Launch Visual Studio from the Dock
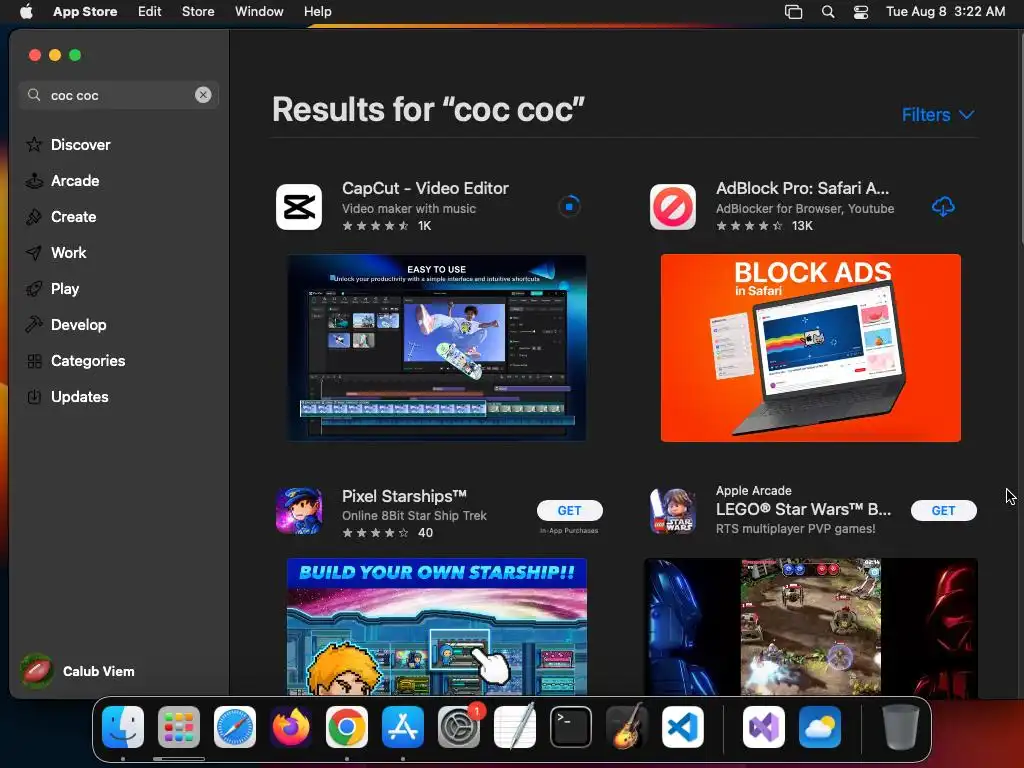The image size is (1024, 768). [x=764, y=727]
